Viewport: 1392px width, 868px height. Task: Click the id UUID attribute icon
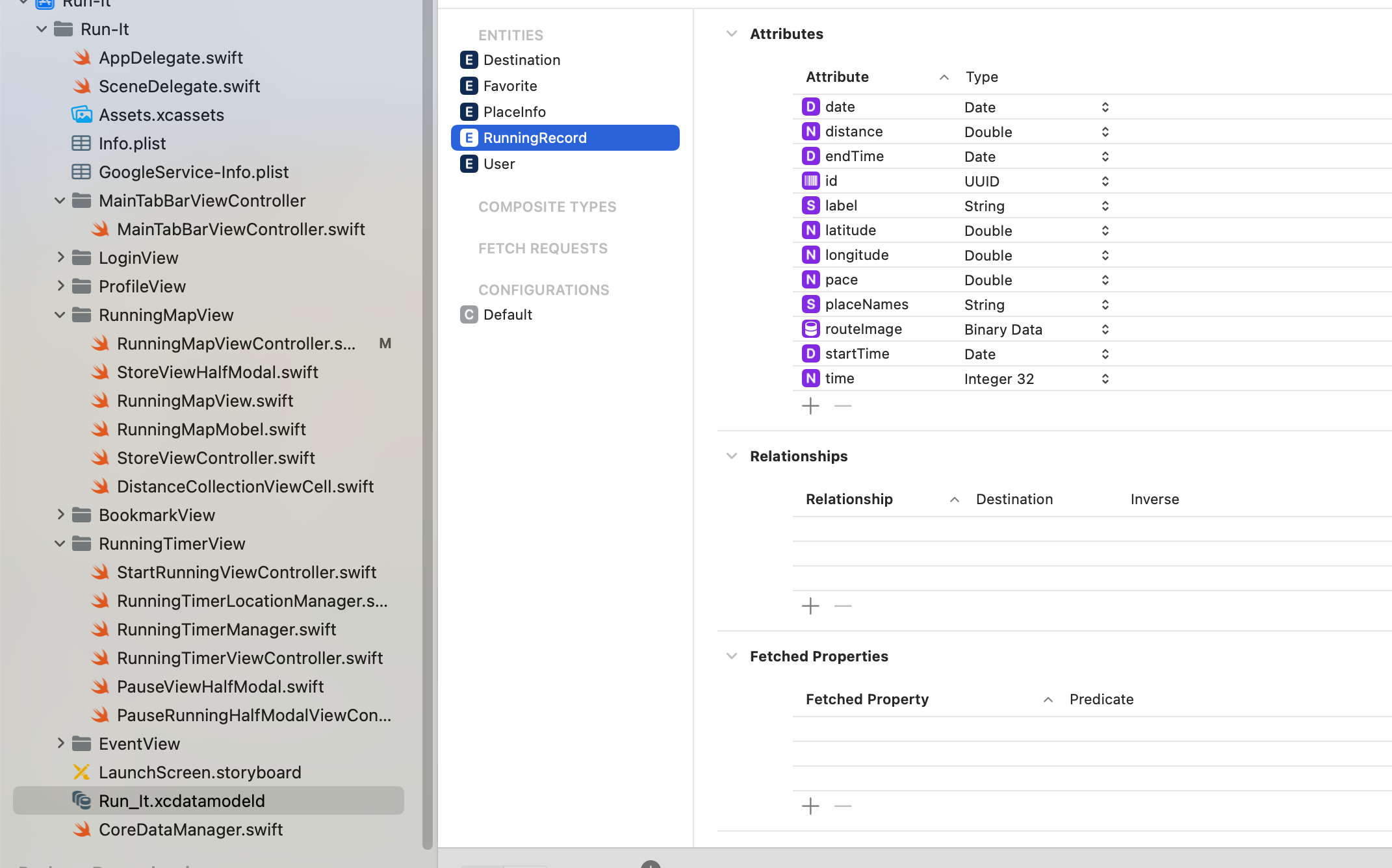click(x=810, y=181)
